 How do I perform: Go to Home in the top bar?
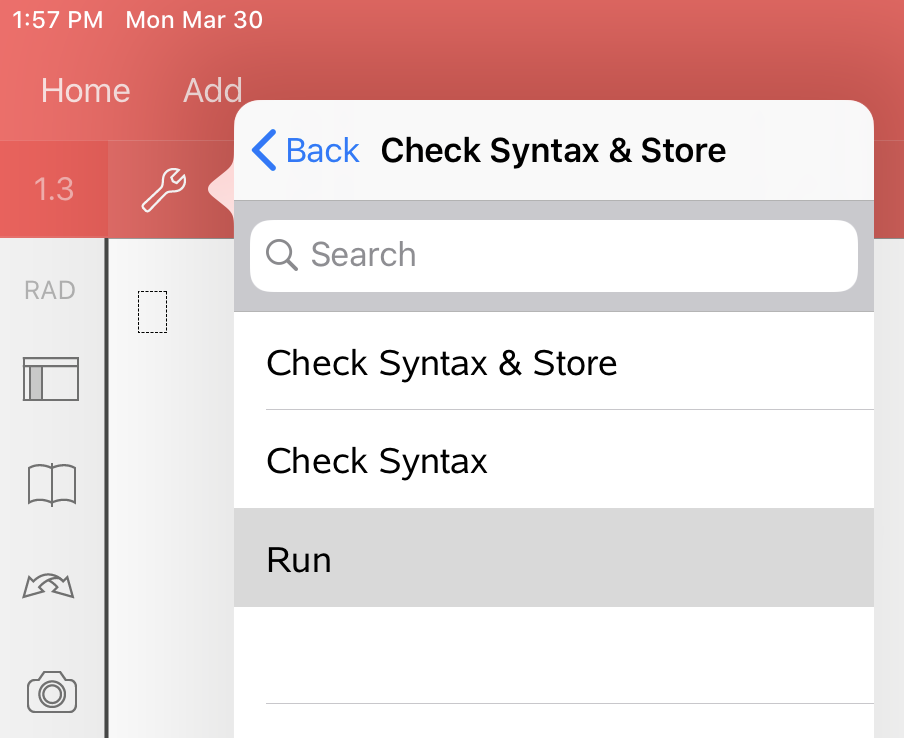click(85, 91)
